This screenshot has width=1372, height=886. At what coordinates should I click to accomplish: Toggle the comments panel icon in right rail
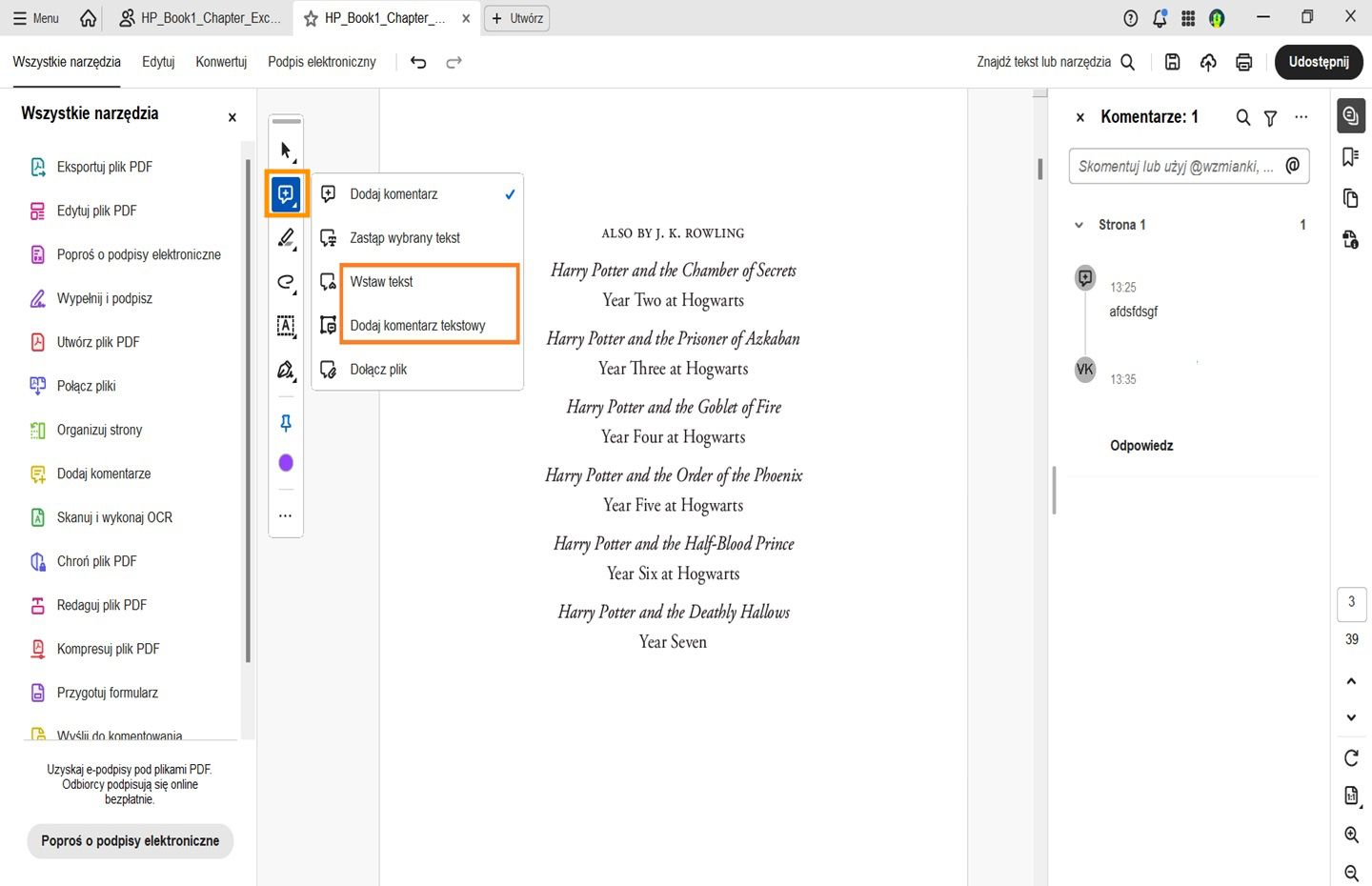[1350, 115]
